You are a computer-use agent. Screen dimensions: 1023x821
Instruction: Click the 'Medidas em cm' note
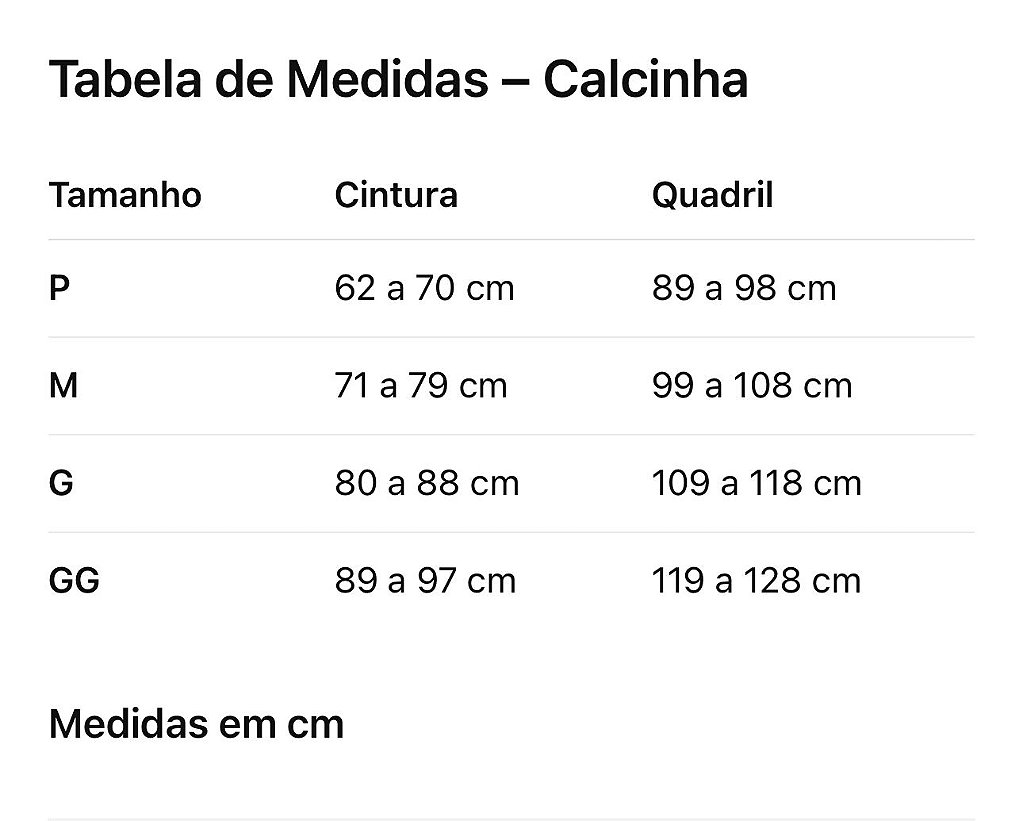coord(196,724)
